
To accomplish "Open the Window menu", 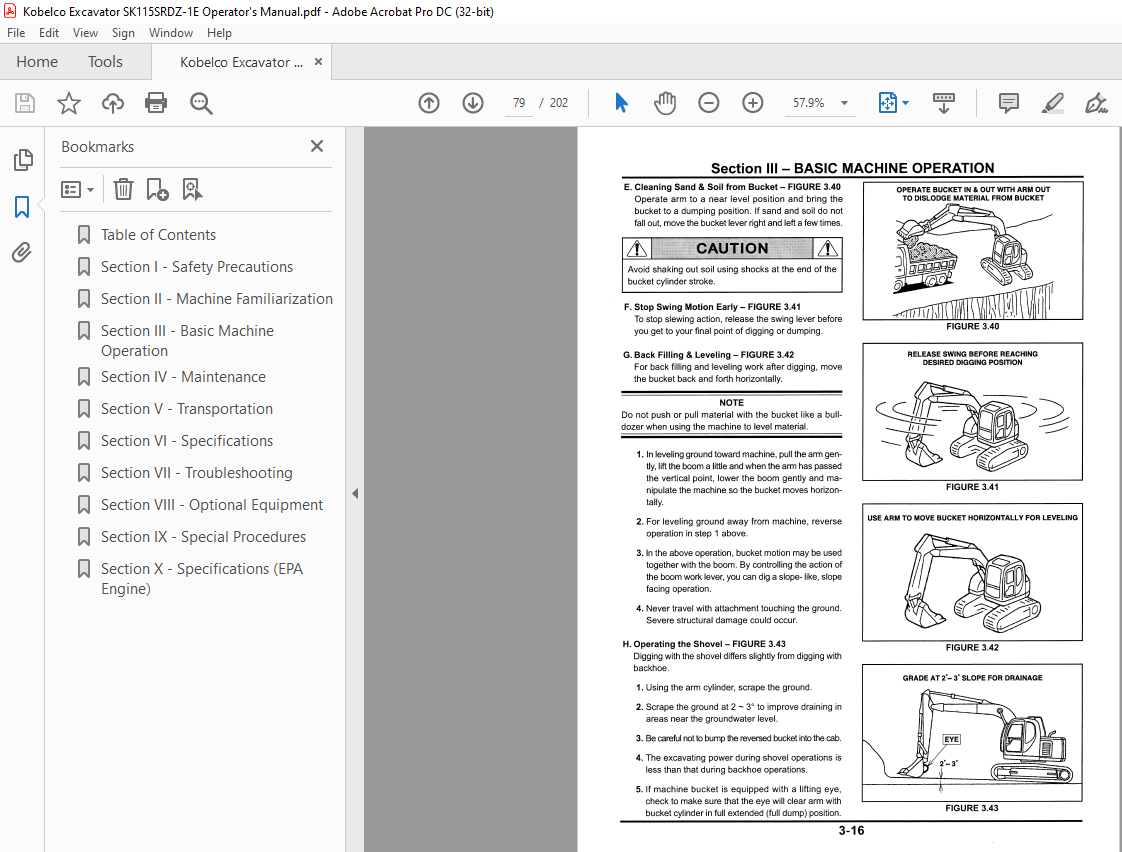I will coord(170,33).
